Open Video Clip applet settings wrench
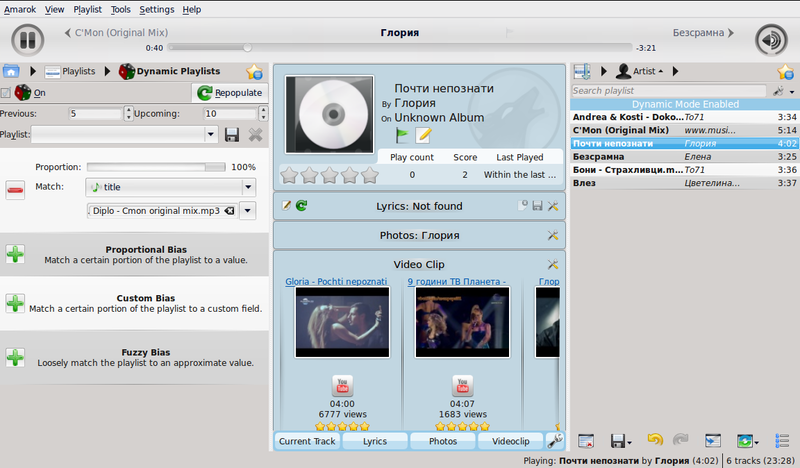 553,264
